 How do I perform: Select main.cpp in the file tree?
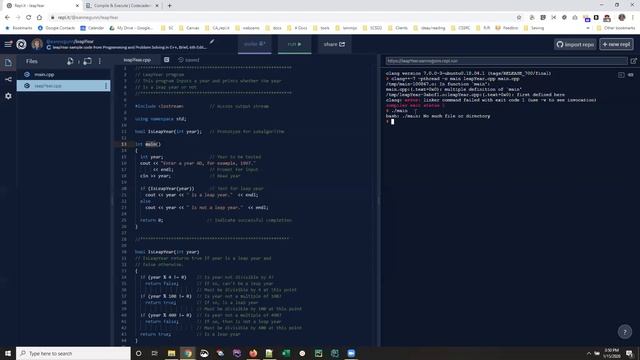tap(63, 74)
